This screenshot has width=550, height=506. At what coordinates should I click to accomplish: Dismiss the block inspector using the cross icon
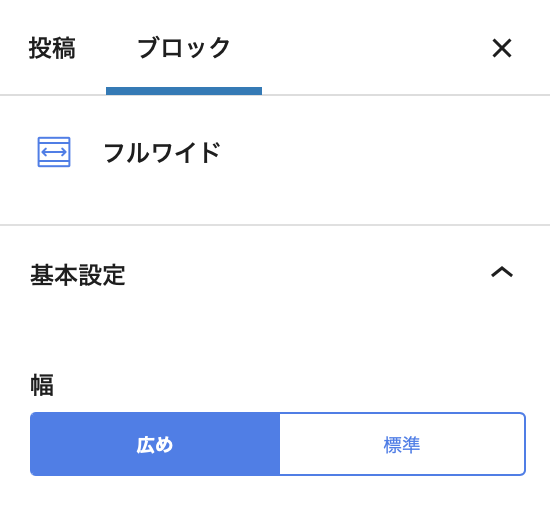502,48
